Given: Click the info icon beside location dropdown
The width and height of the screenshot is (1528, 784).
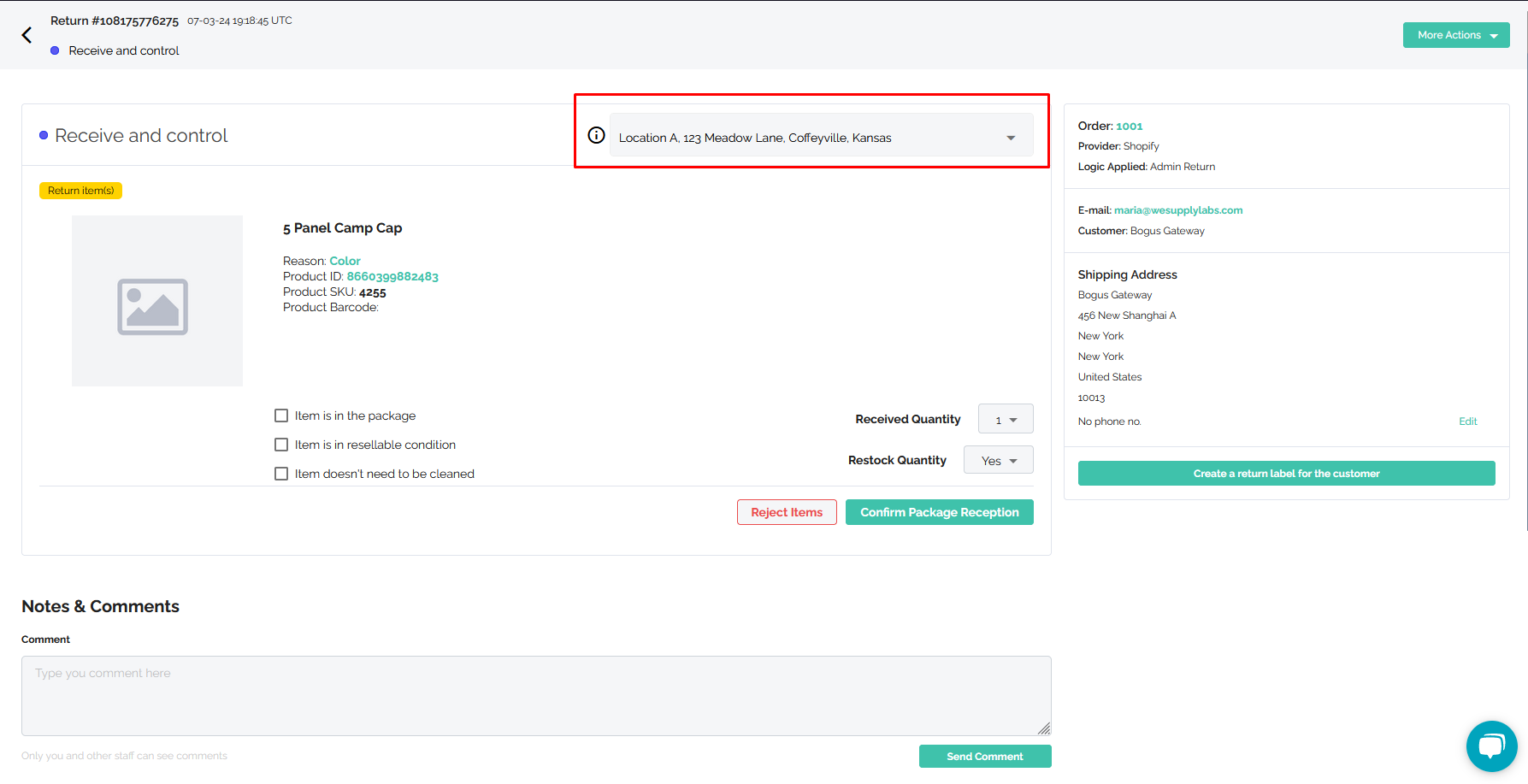Looking at the screenshot, I should point(597,135).
